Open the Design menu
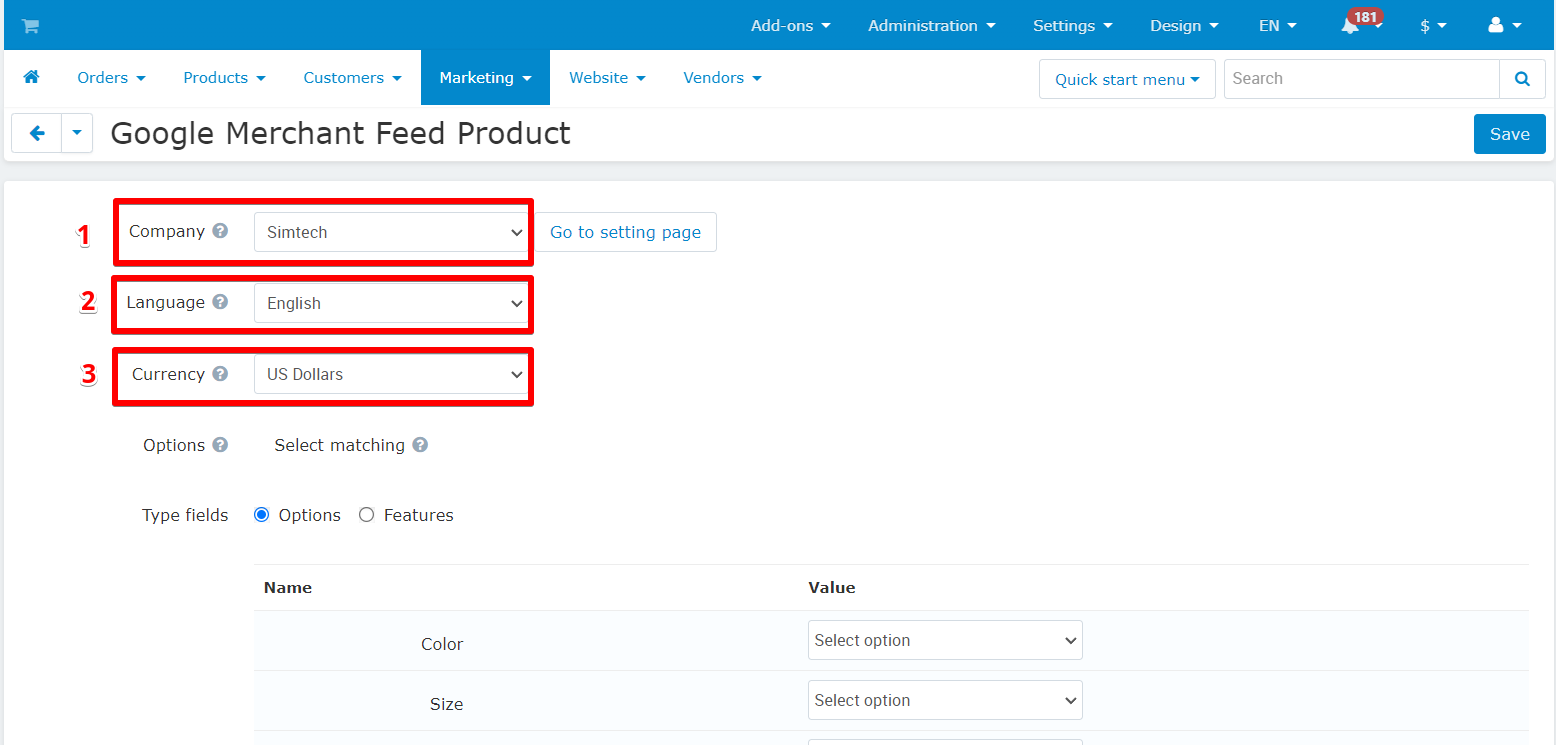The width and height of the screenshot is (1556, 745). (x=1184, y=26)
